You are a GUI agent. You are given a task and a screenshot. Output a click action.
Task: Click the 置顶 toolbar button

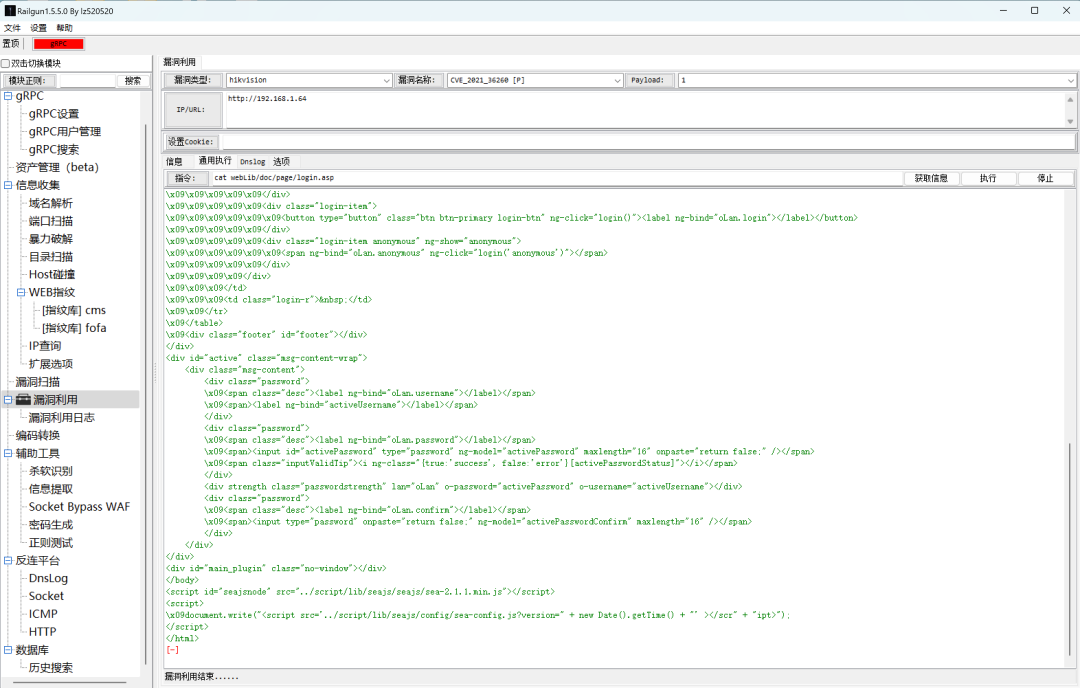[x=11, y=44]
